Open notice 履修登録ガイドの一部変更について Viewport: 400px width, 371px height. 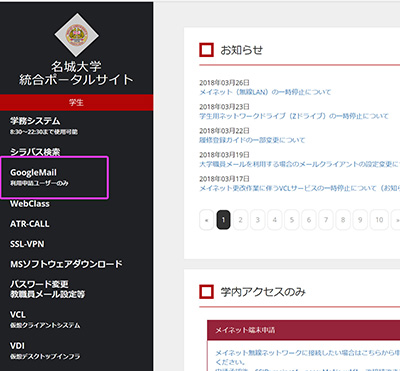[x=252, y=140]
